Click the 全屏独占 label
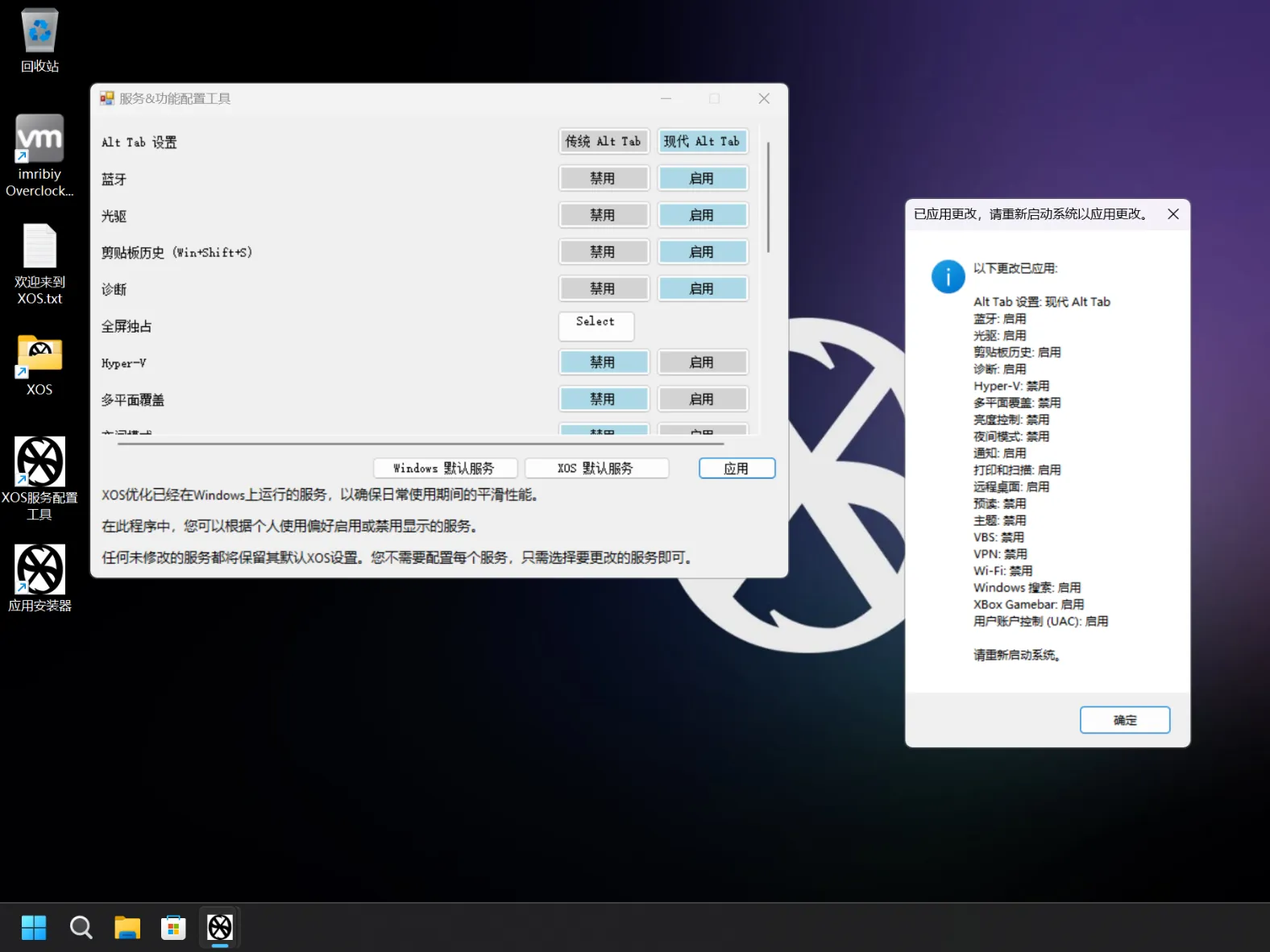 (x=127, y=326)
